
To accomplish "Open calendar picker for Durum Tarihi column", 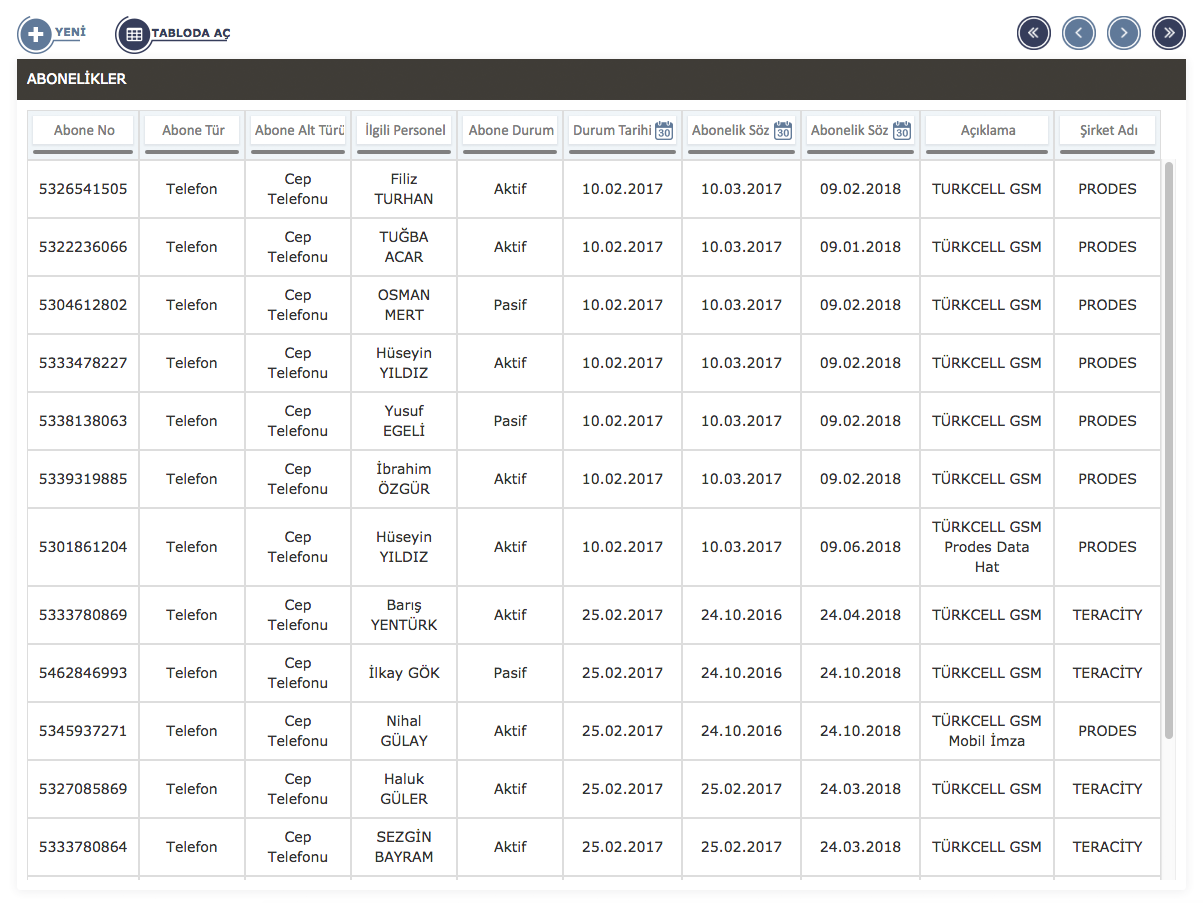I will [x=664, y=131].
